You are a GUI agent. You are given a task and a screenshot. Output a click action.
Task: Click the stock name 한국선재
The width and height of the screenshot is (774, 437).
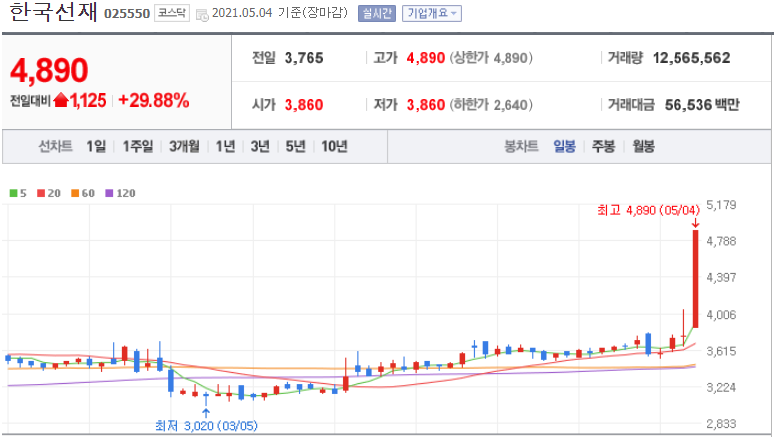click(53, 12)
